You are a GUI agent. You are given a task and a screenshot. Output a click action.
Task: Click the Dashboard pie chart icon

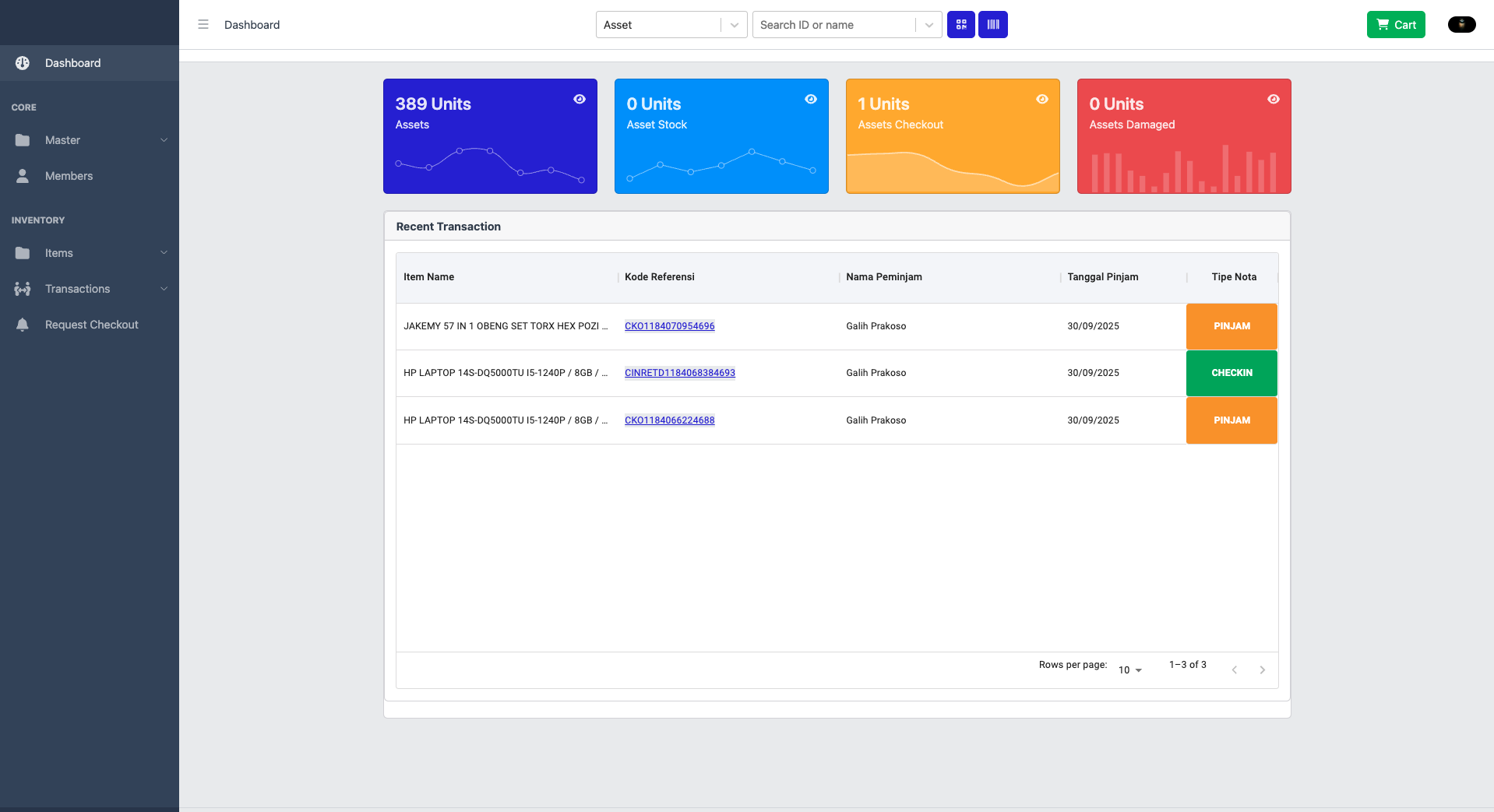click(x=23, y=63)
